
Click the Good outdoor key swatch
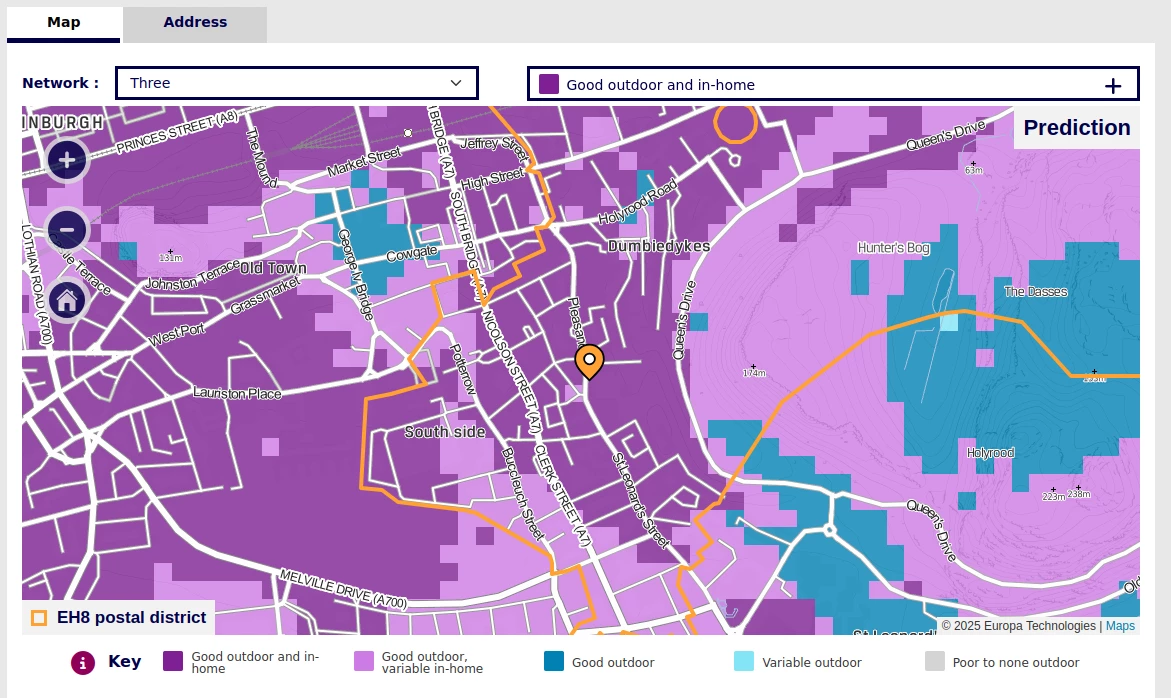pos(554,661)
